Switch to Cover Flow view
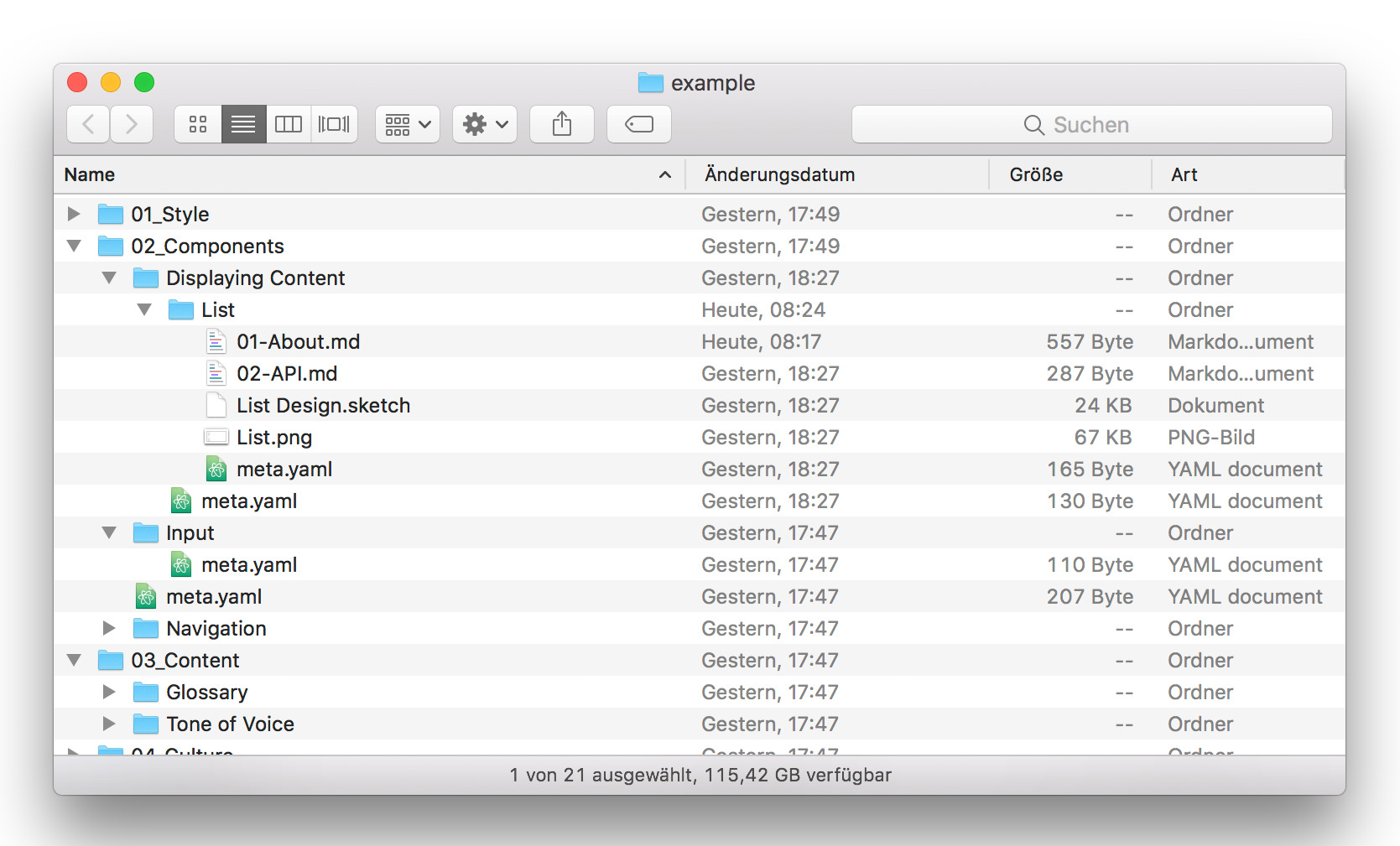The width and height of the screenshot is (1400, 846). (x=334, y=125)
